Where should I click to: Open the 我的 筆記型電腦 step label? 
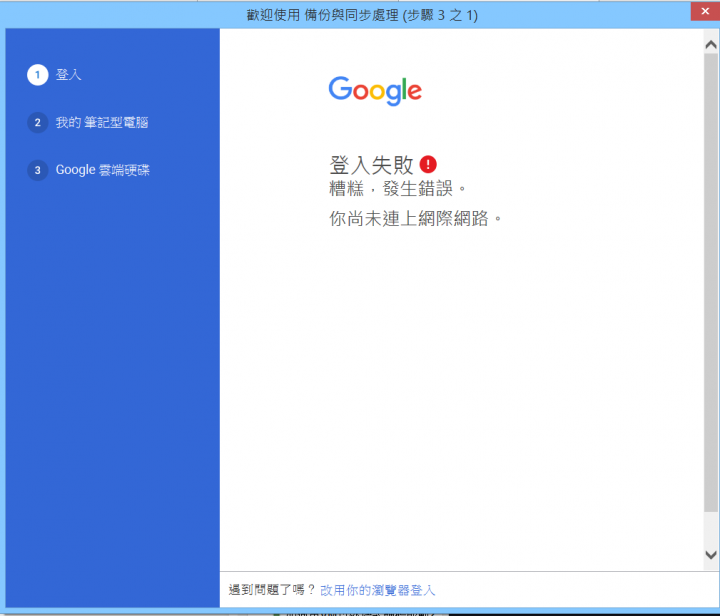coord(102,123)
